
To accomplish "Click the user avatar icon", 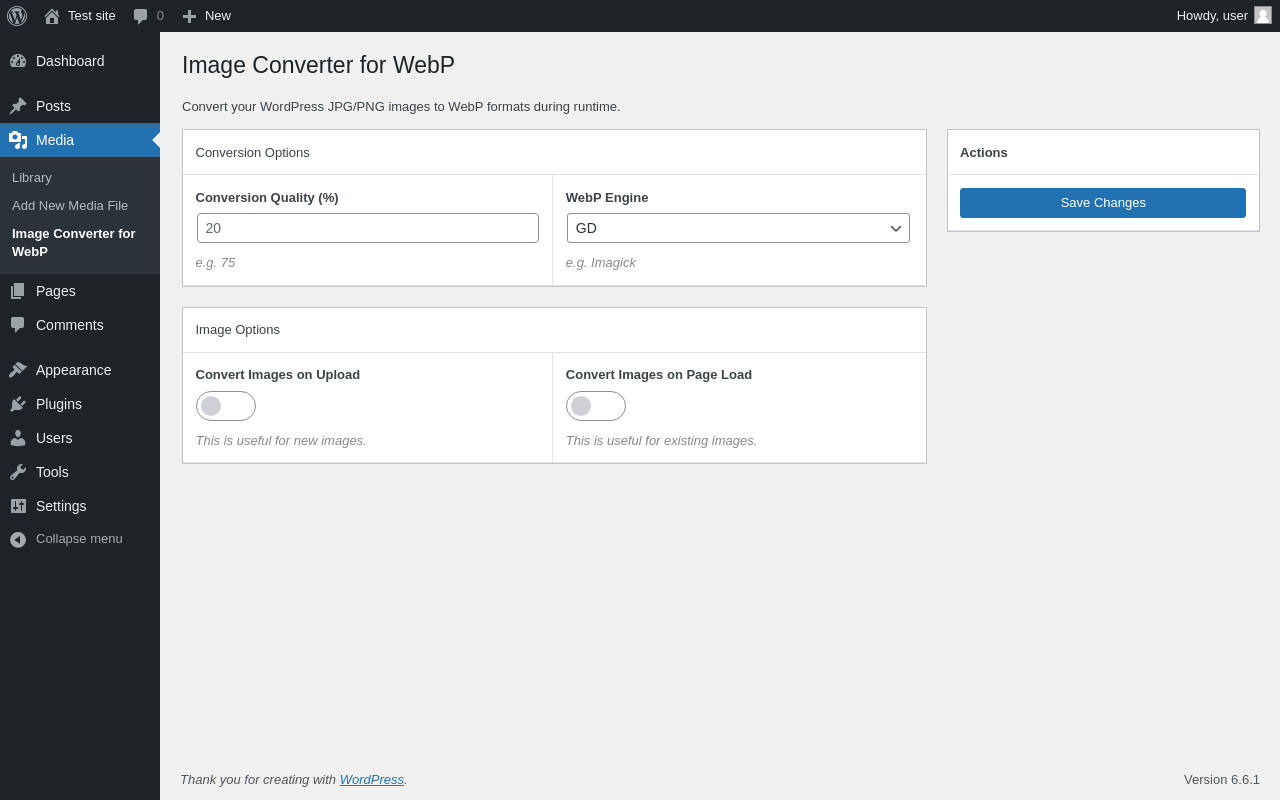I will 1263,15.
